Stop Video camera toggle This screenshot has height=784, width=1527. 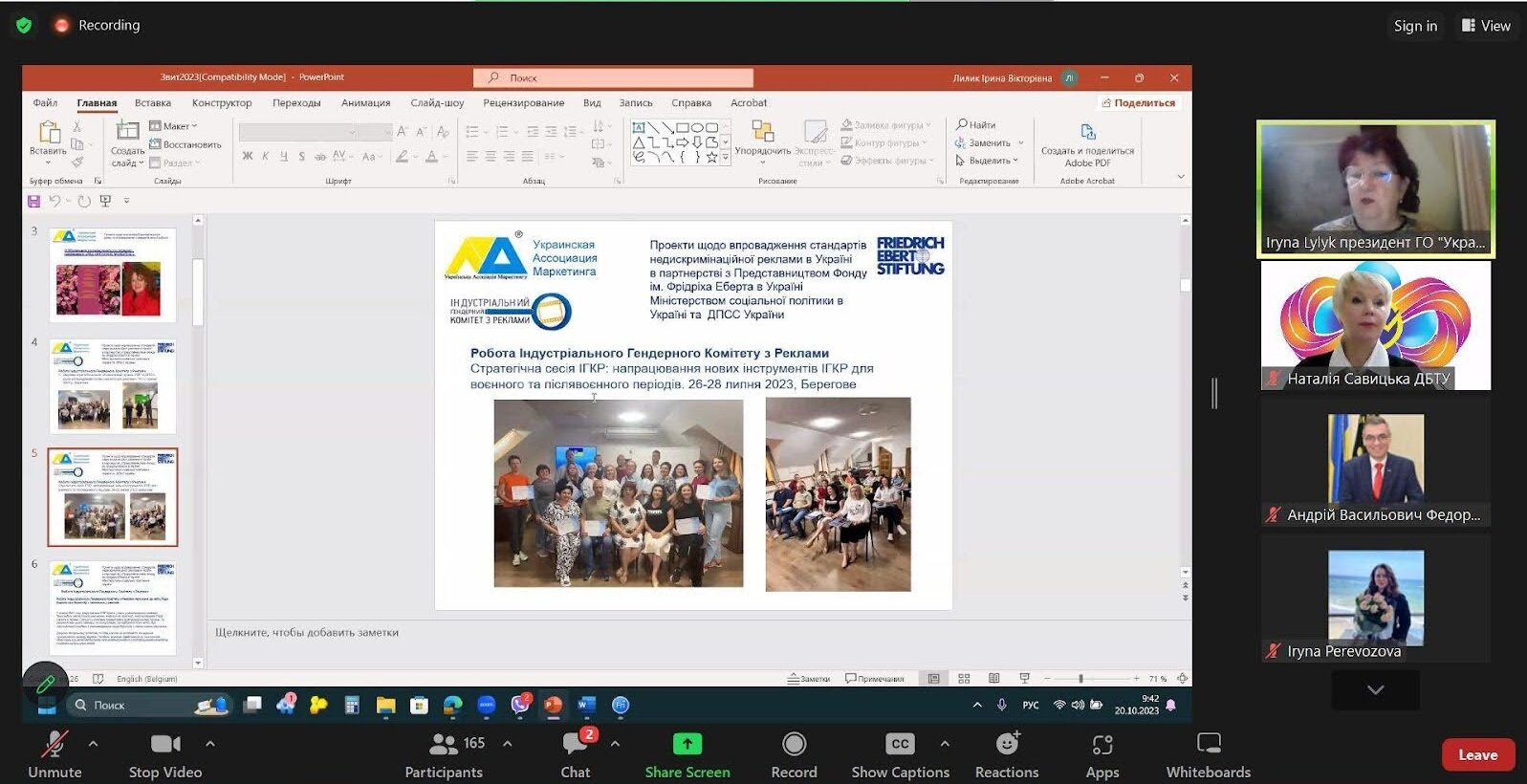pos(165,744)
